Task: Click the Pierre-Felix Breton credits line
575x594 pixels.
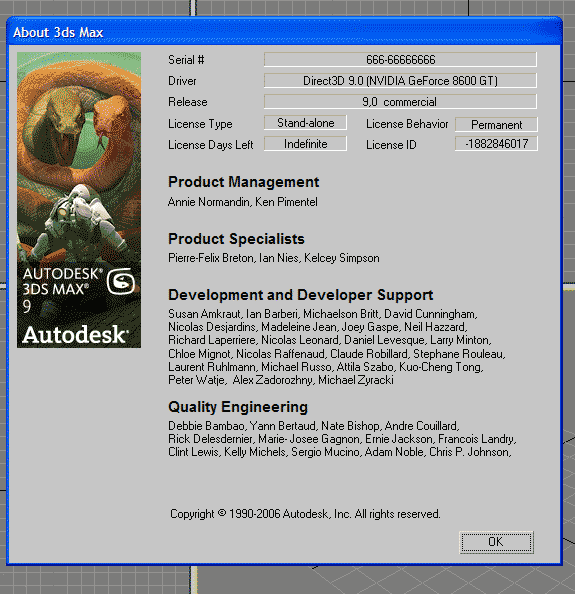Action: pos(273,258)
